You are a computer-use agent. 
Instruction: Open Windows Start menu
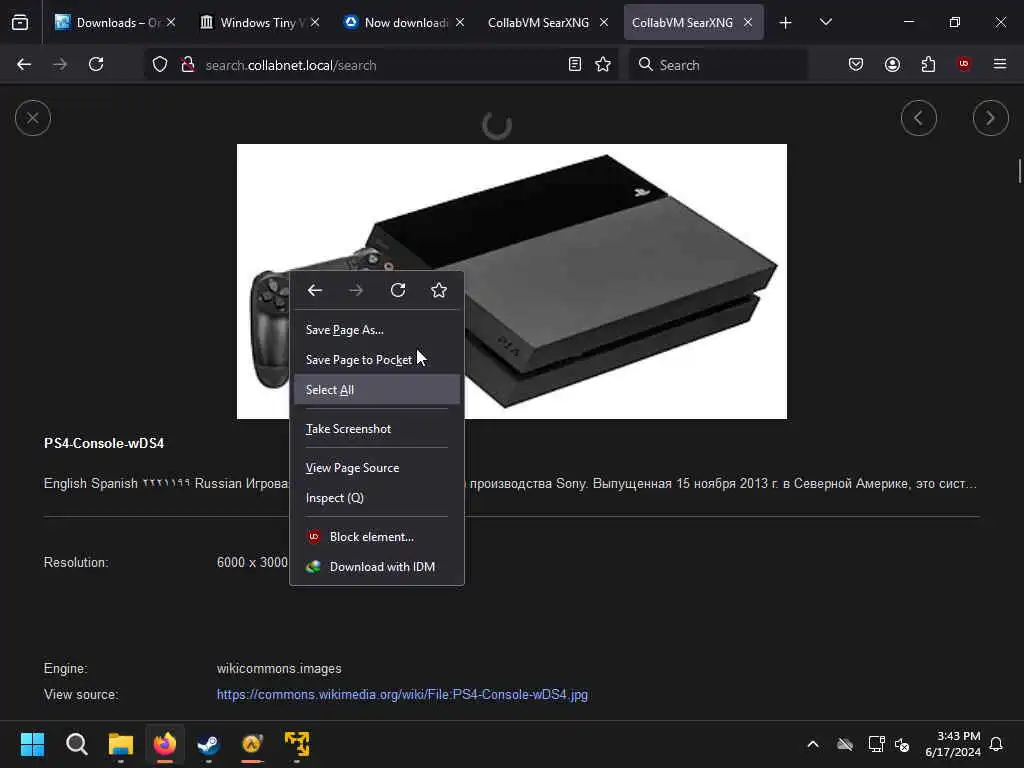coord(32,744)
